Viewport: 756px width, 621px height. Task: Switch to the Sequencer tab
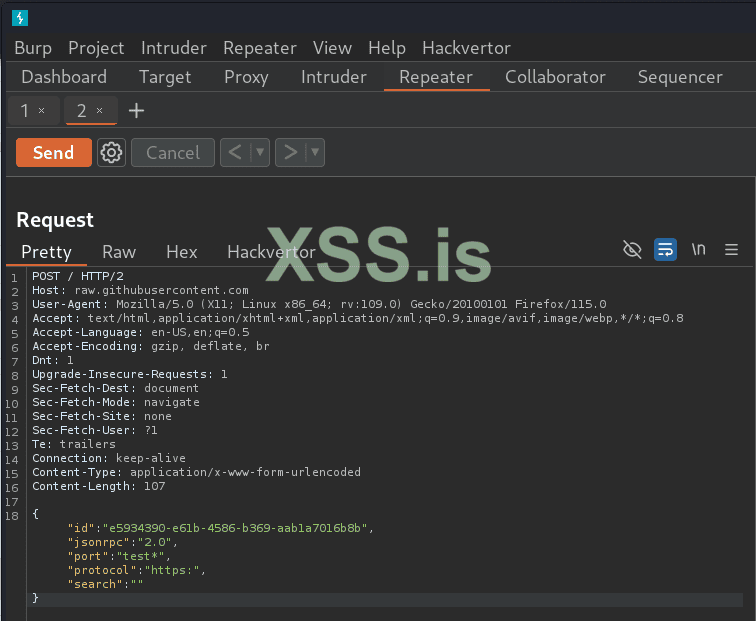pos(680,77)
